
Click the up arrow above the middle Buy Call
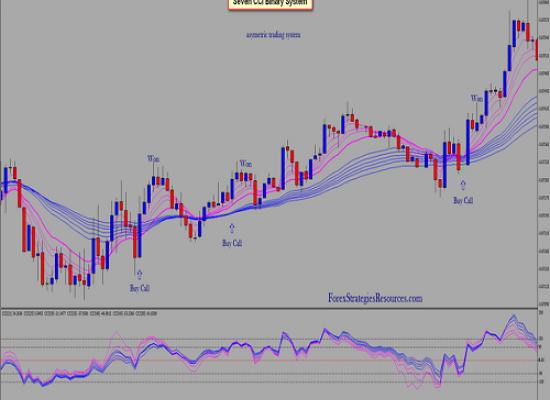coord(232,228)
